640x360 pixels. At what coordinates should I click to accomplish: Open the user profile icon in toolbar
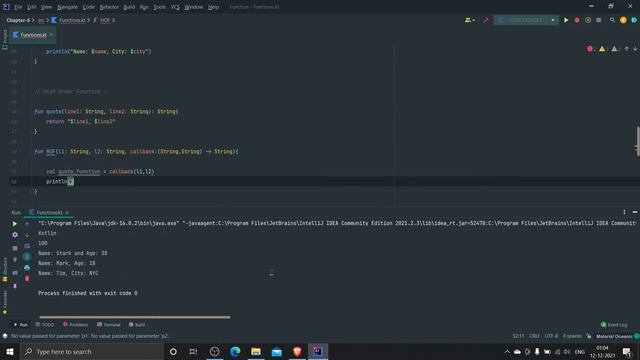468,20
